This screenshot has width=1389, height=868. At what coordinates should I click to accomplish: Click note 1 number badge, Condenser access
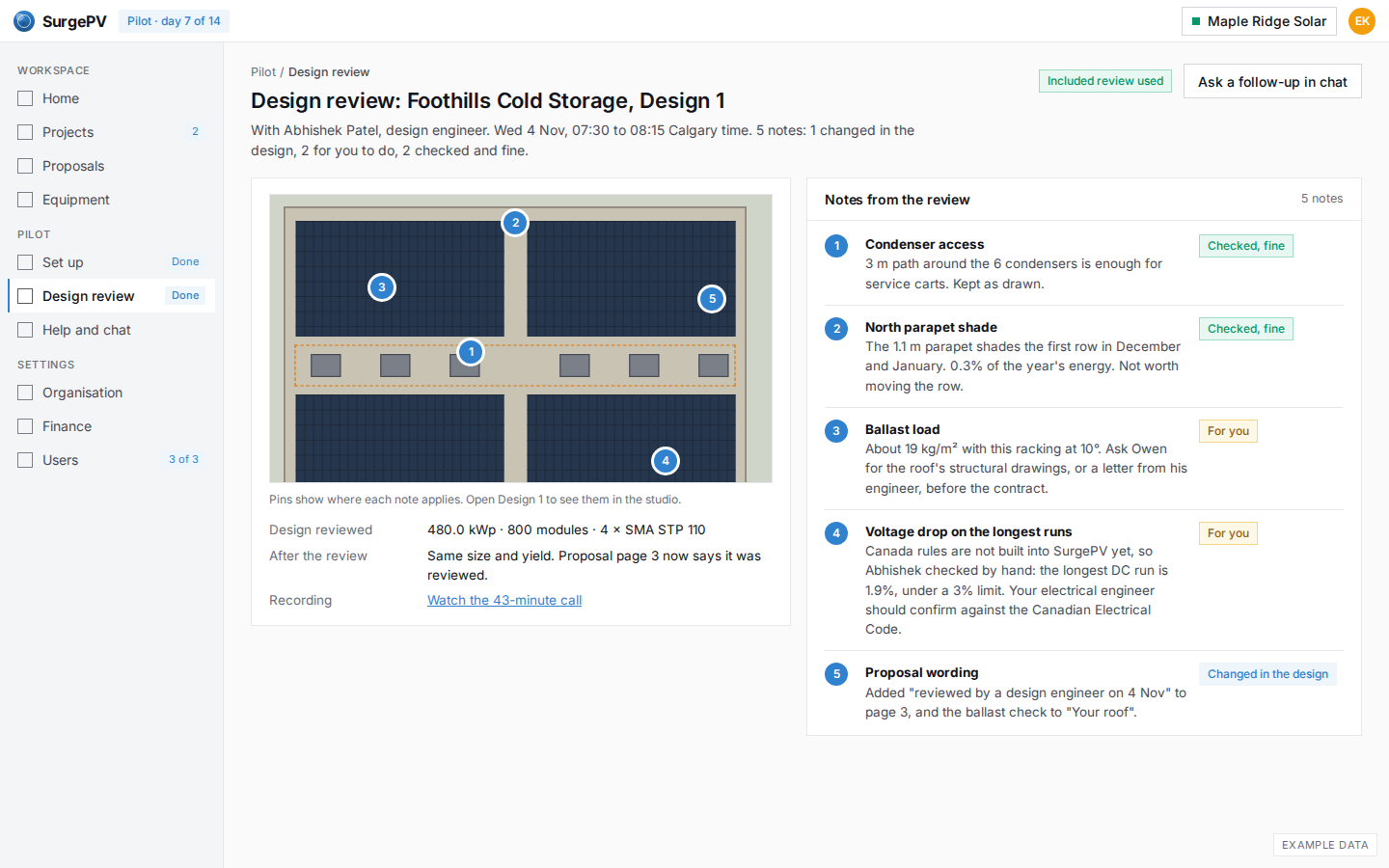(x=836, y=246)
